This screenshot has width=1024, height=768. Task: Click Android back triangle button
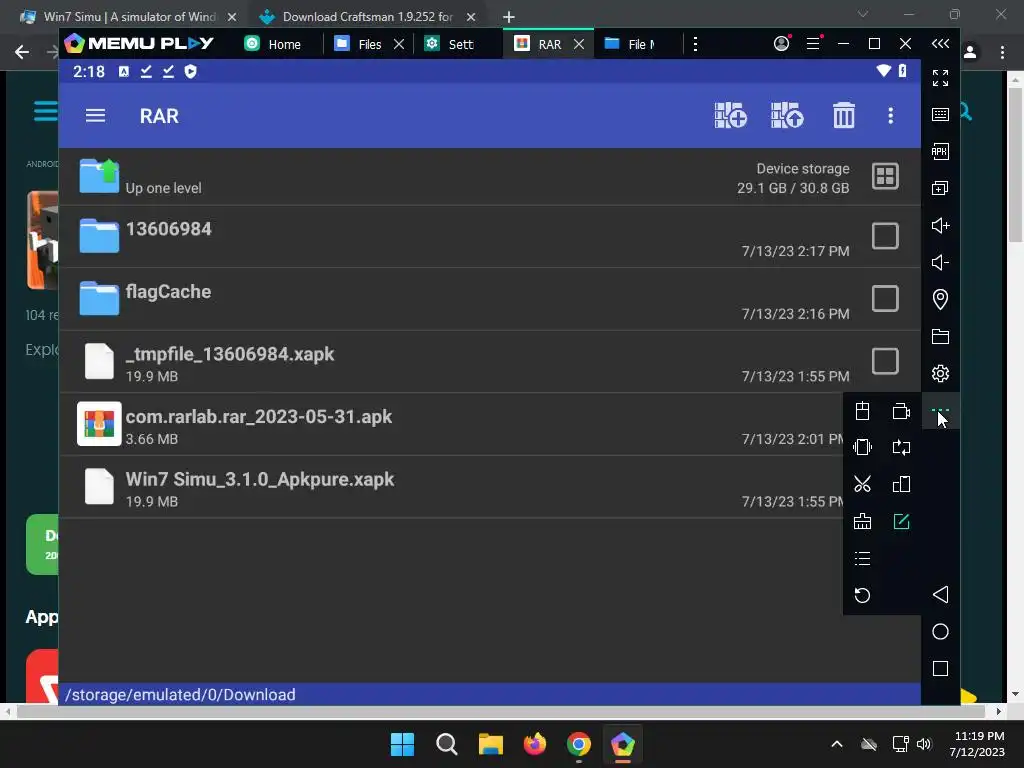940,594
